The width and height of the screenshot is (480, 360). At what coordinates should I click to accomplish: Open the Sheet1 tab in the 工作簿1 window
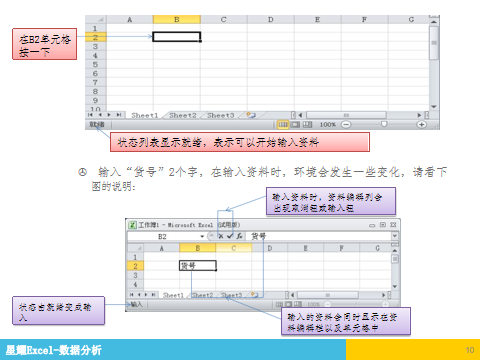point(173,295)
